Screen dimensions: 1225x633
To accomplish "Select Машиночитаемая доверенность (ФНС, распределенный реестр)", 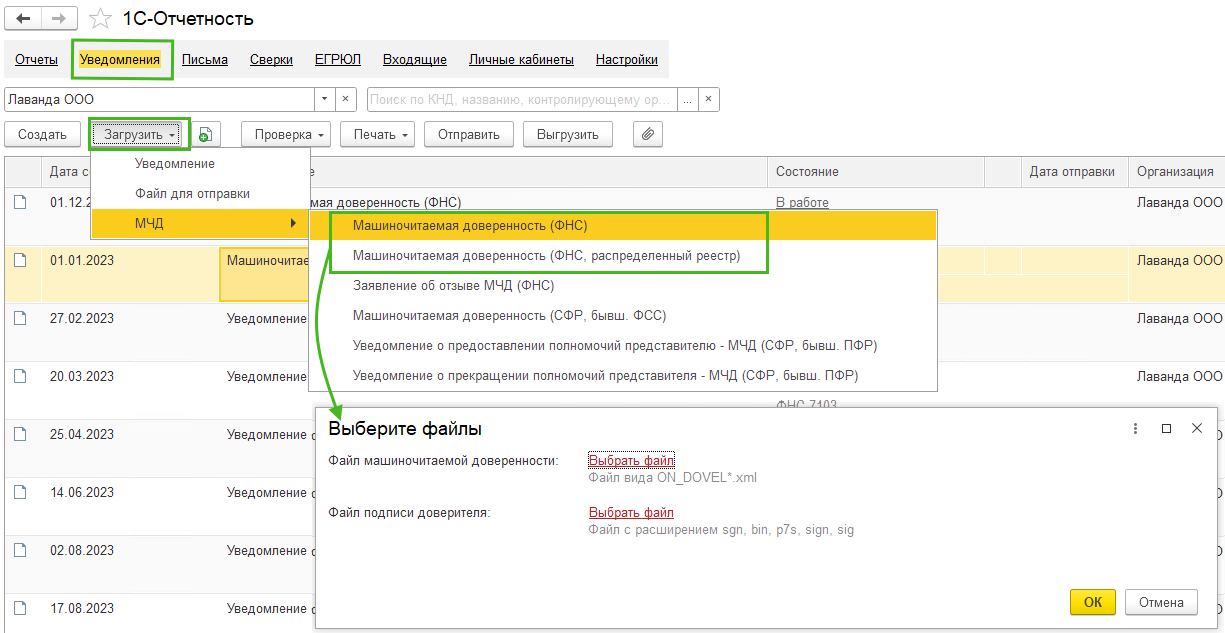I will 622,256.
